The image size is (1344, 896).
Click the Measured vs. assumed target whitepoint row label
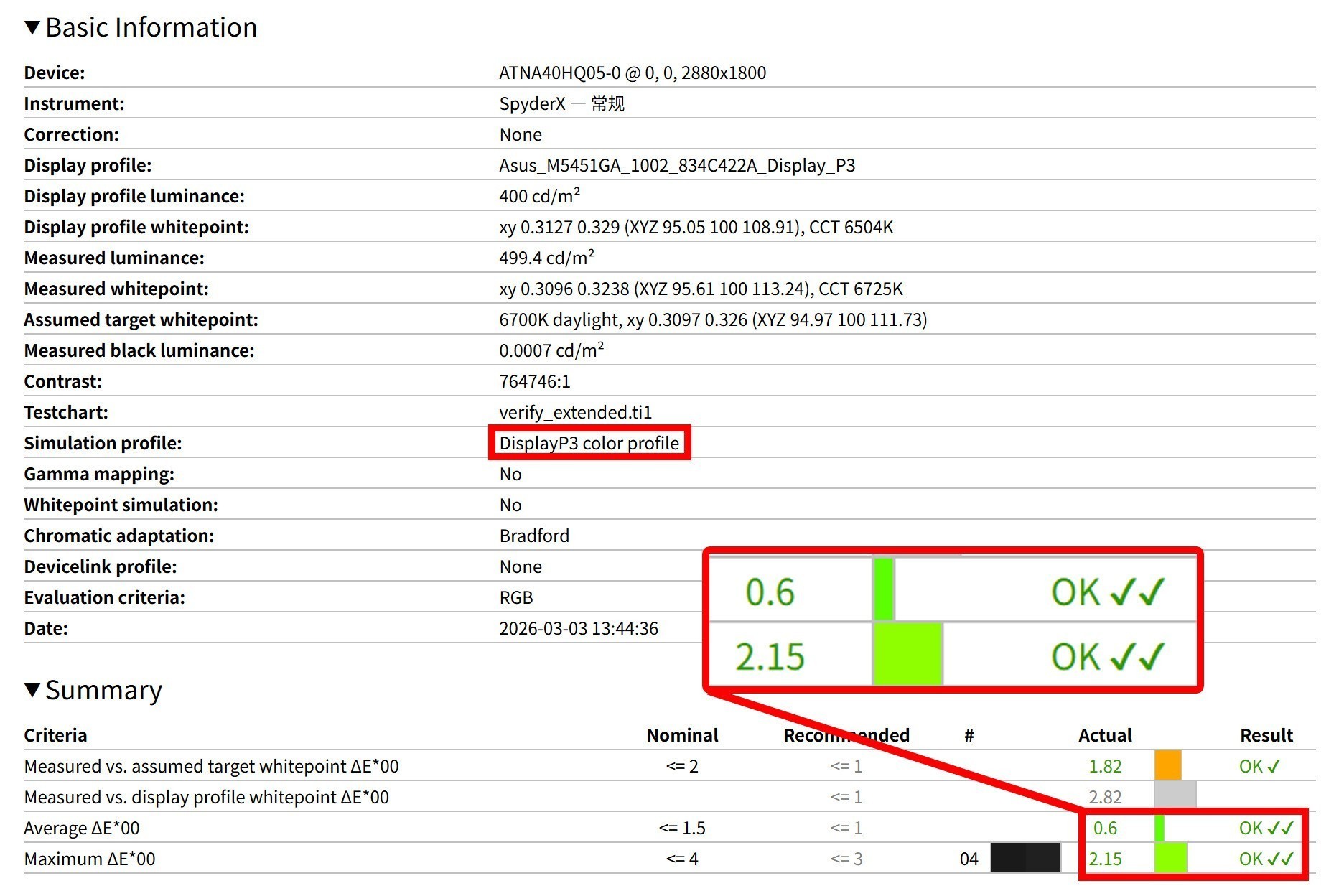point(211,766)
